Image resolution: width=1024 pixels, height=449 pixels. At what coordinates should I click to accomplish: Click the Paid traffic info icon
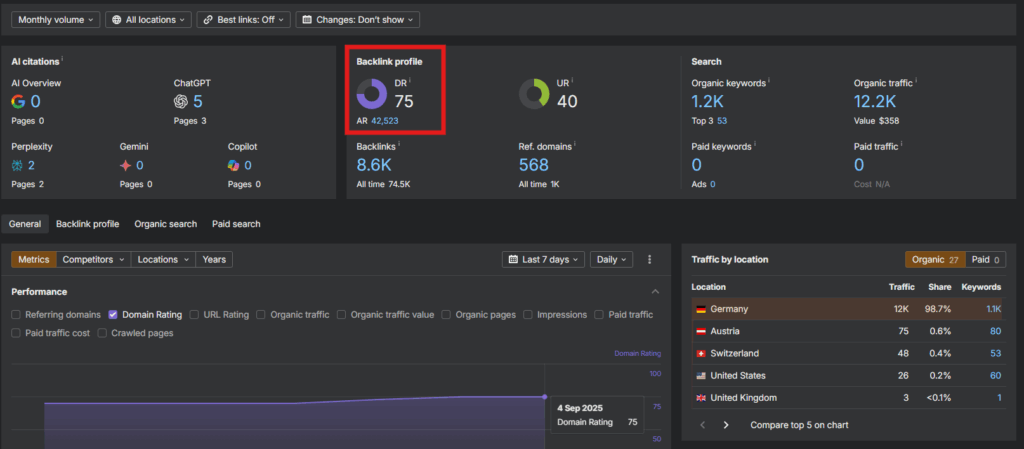tap(903, 145)
